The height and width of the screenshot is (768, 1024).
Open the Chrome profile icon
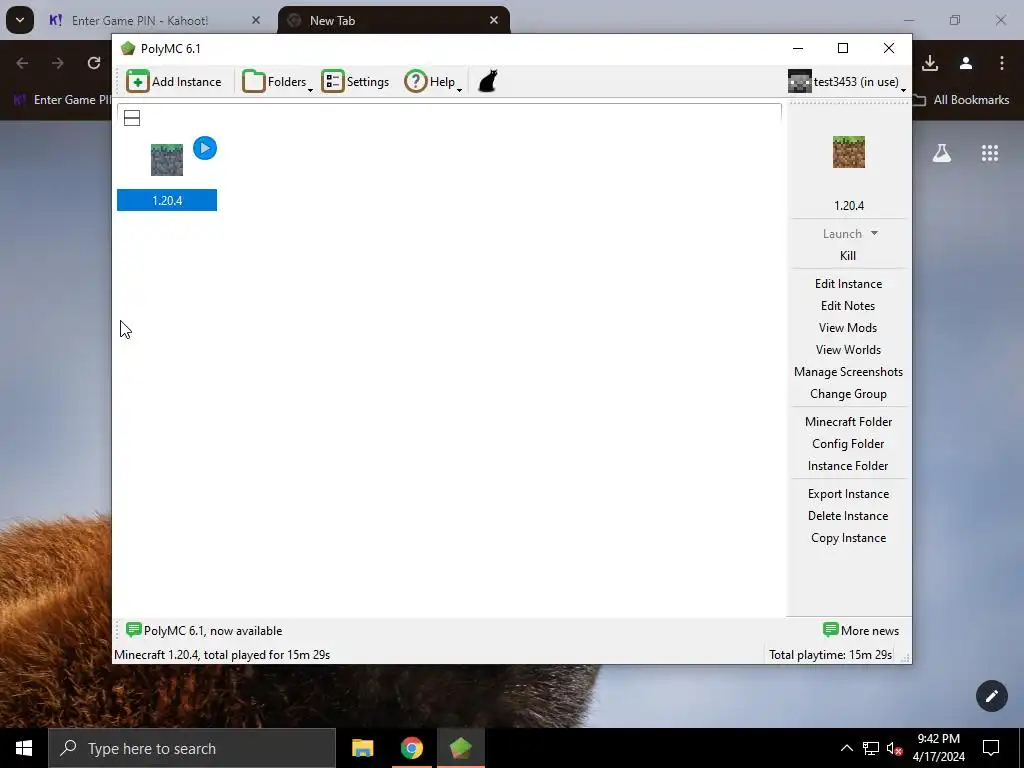click(x=966, y=63)
